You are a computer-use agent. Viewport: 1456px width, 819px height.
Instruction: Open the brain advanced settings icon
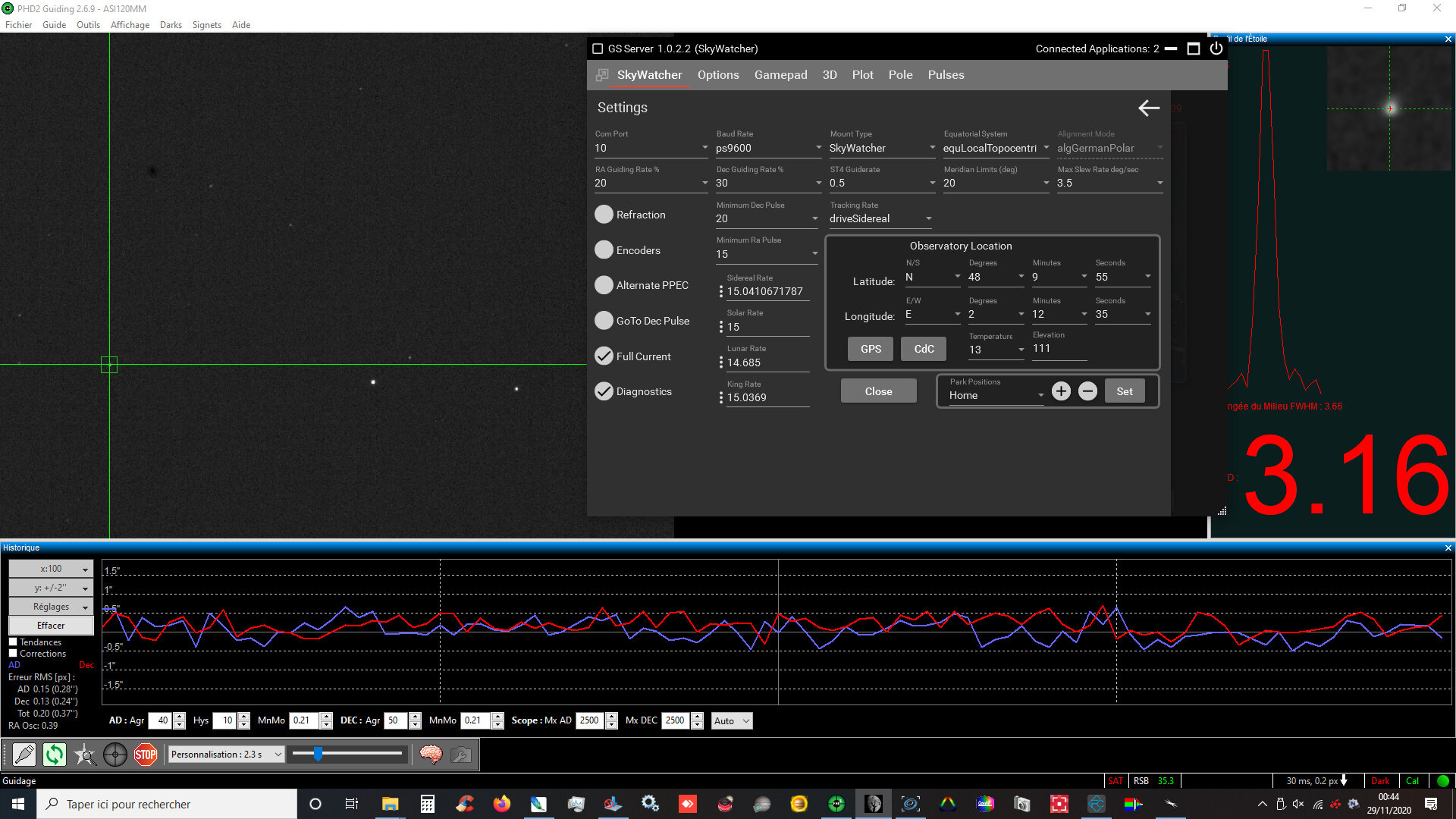coord(431,755)
